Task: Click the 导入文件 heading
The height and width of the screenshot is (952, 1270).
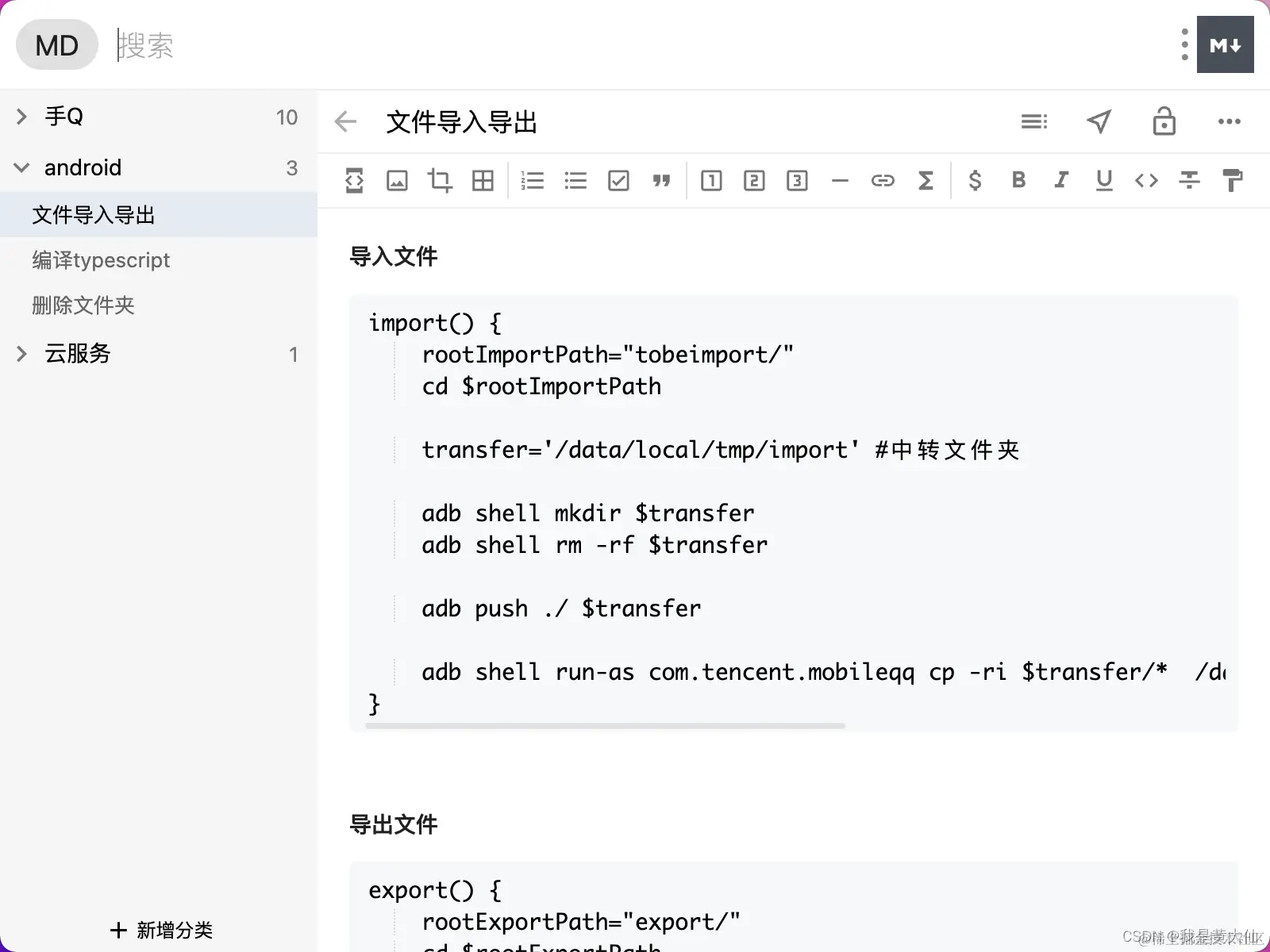Action: (394, 256)
